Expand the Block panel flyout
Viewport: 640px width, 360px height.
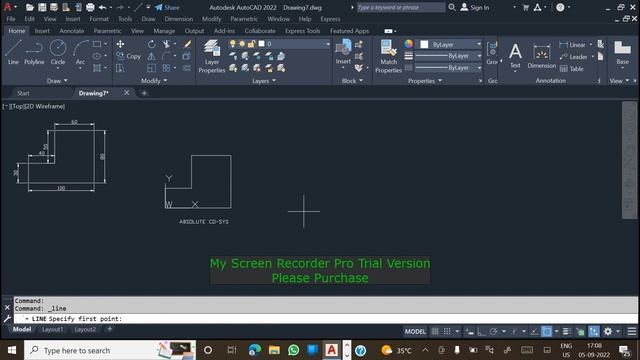352,81
